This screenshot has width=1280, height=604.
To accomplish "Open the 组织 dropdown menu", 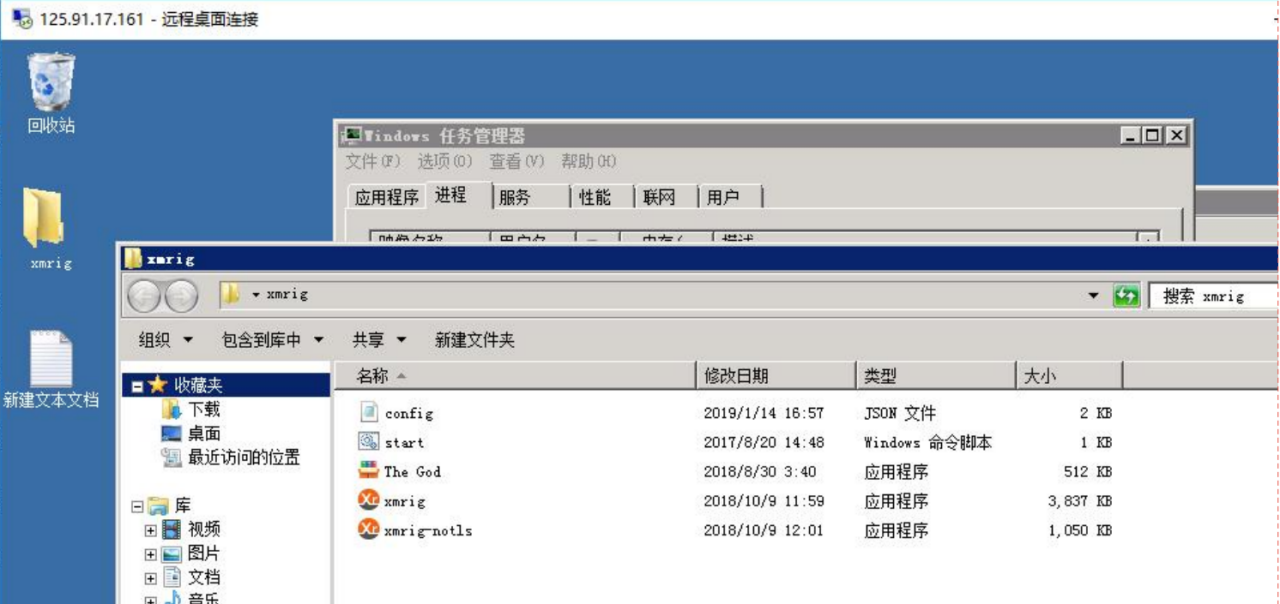I will point(166,340).
